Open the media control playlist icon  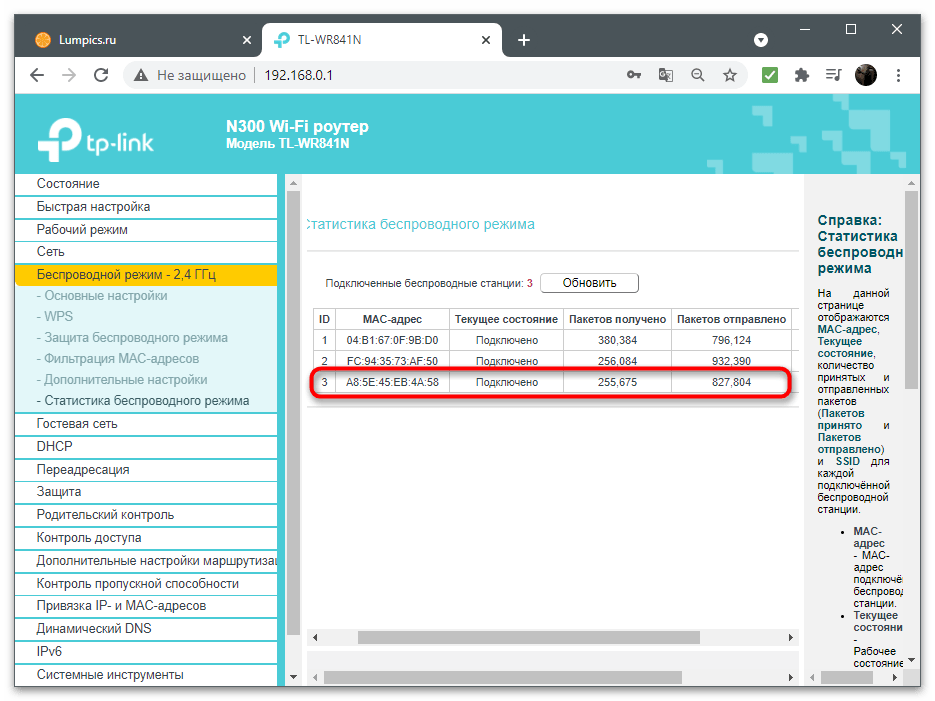tap(834, 75)
